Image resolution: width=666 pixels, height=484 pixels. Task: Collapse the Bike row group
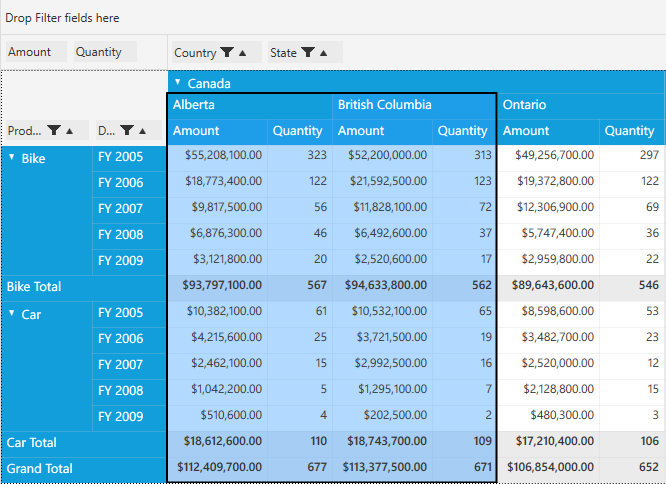(12, 157)
